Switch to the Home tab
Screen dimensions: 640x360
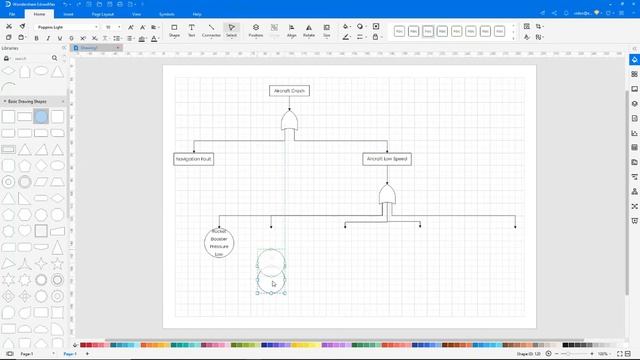point(39,14)
